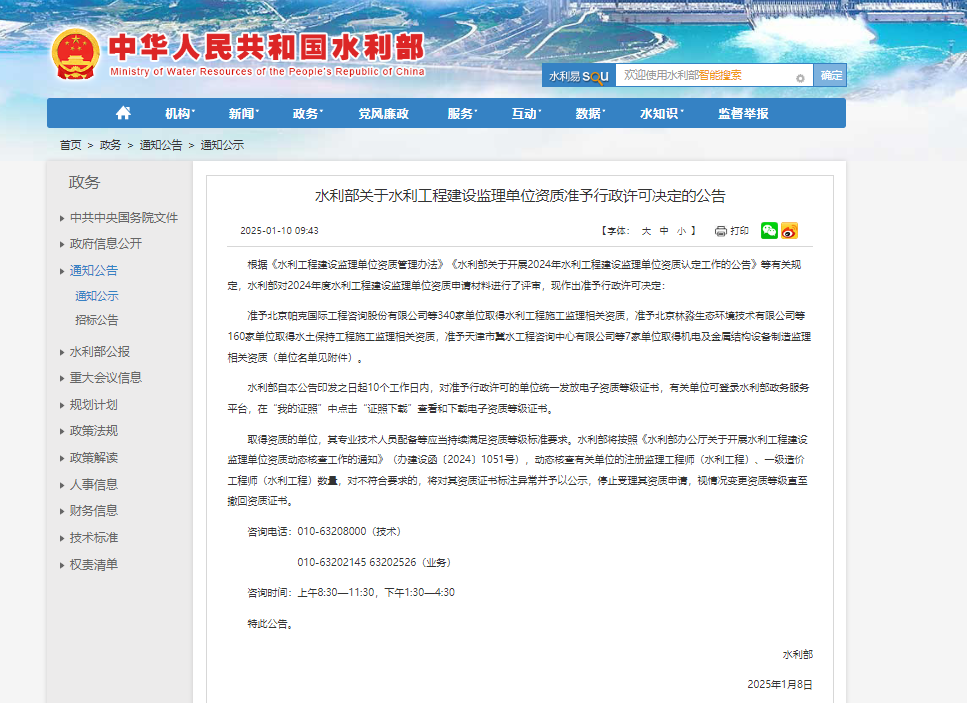967x703 pixels.
Task: Click phone number 010-63208000（技术）
Action: tap(349, 532)
